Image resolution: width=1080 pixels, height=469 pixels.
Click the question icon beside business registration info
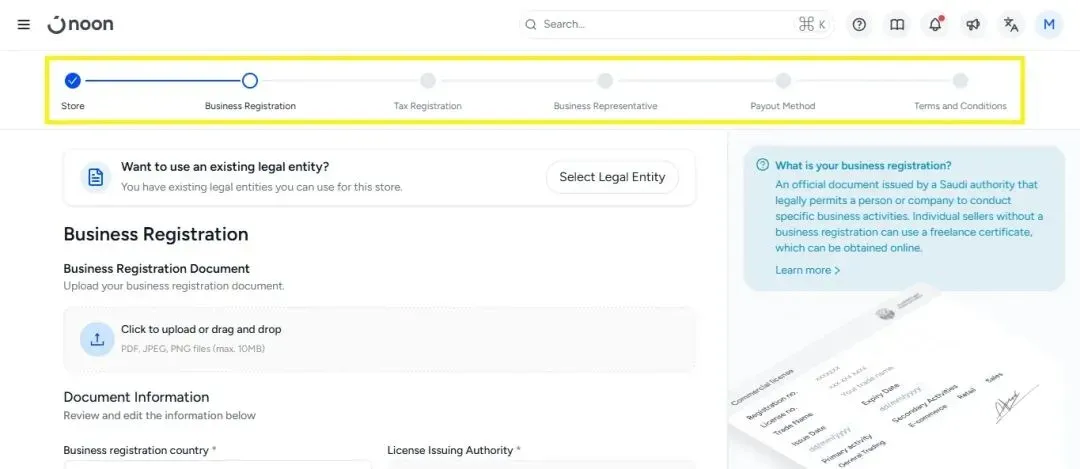pyautogui.click(x=762, y=165)
